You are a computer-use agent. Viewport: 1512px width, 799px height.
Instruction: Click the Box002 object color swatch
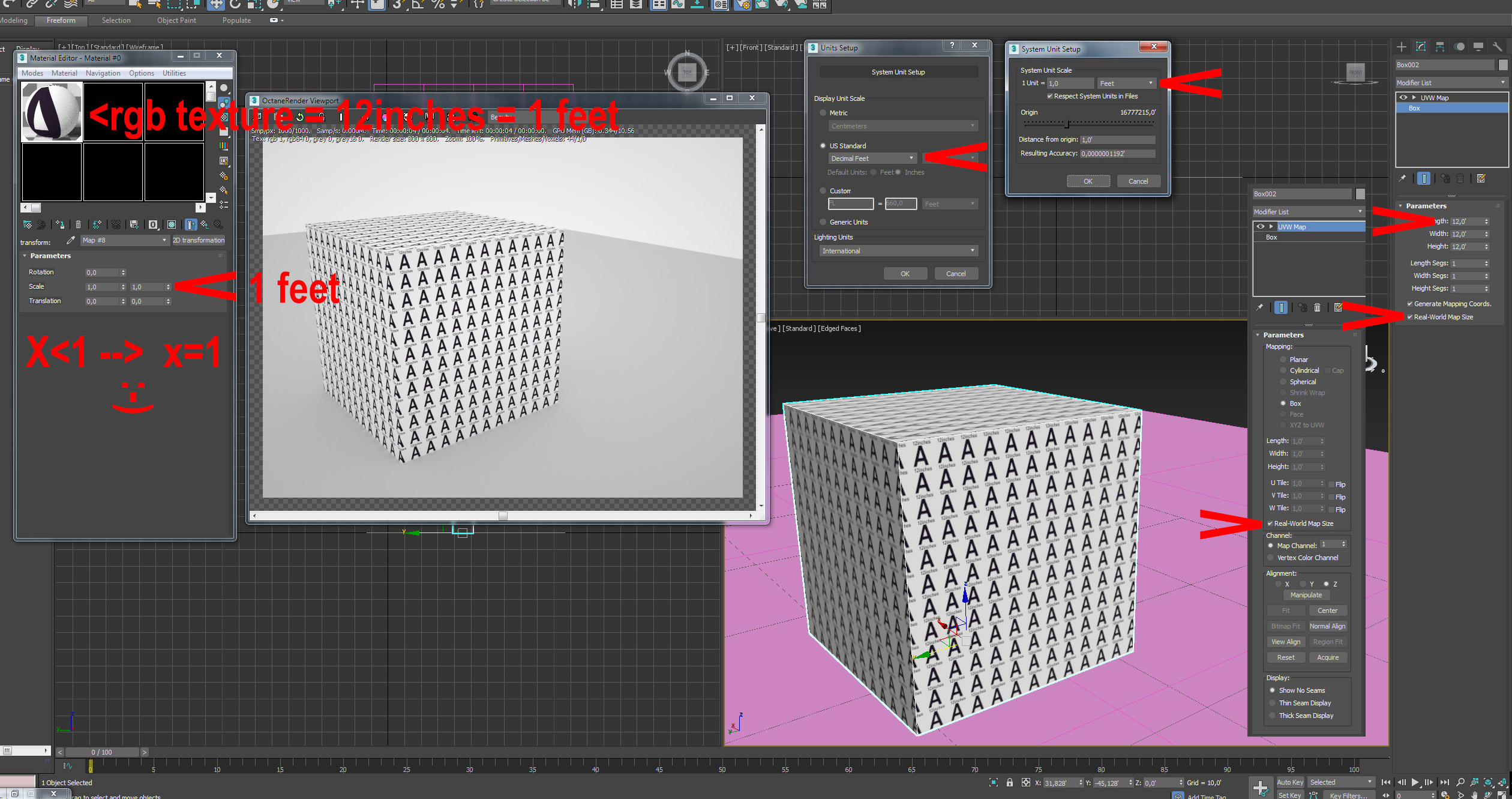(x=1503, y=65)
